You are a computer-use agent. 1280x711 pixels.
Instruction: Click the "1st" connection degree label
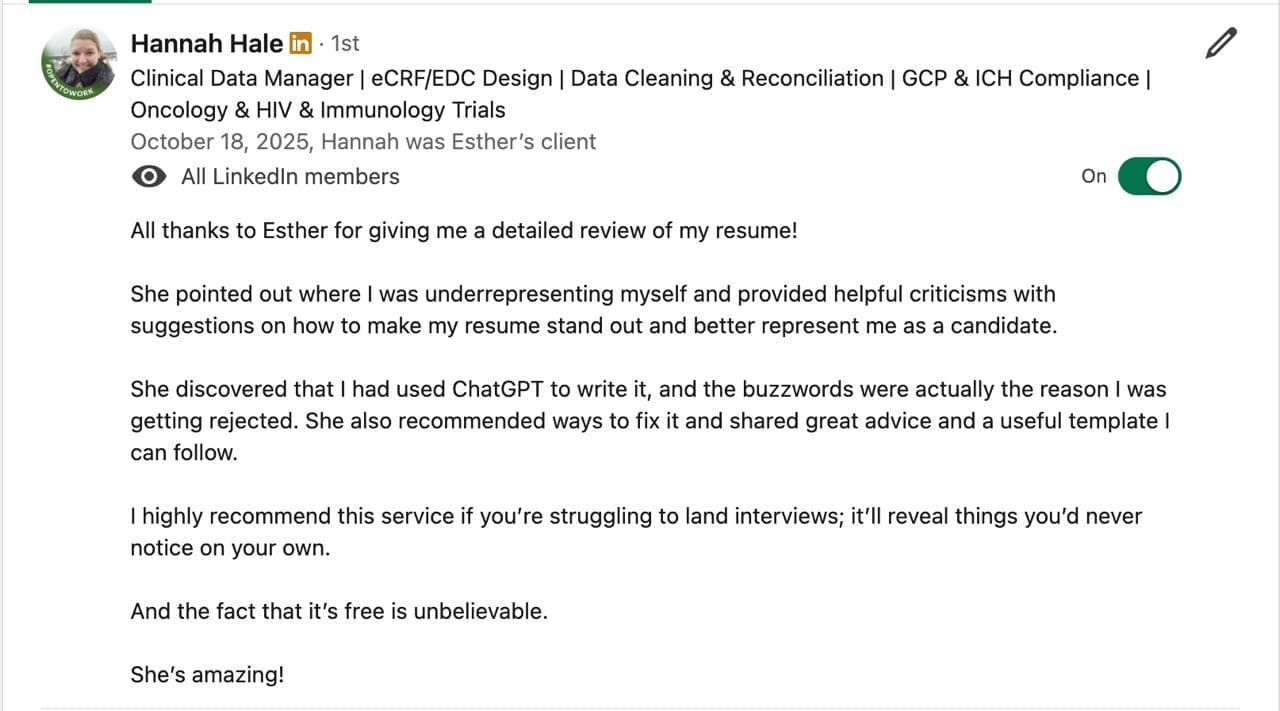pyautogui.click(x=345, y=44)
